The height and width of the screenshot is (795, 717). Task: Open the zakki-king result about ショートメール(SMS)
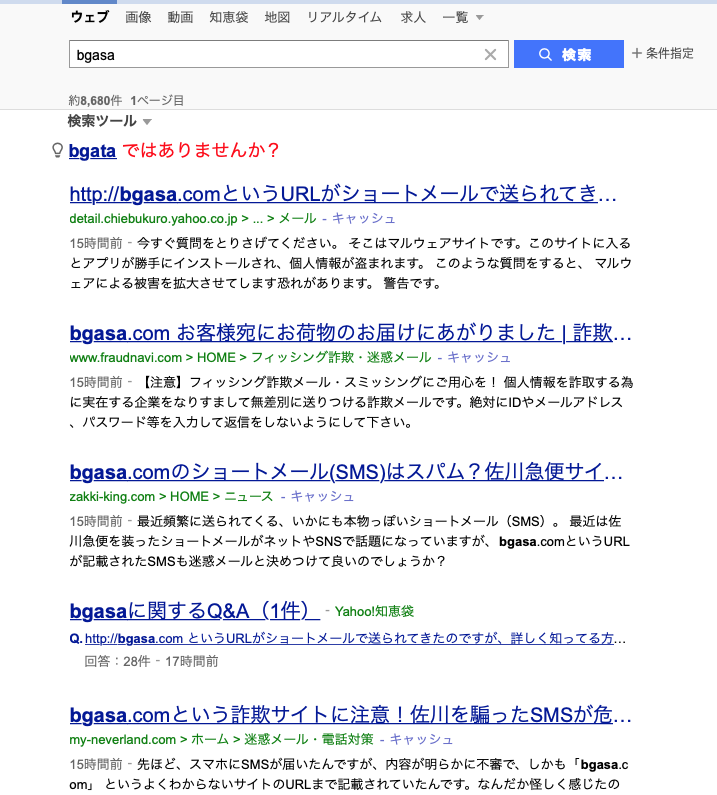pos(346,472)
